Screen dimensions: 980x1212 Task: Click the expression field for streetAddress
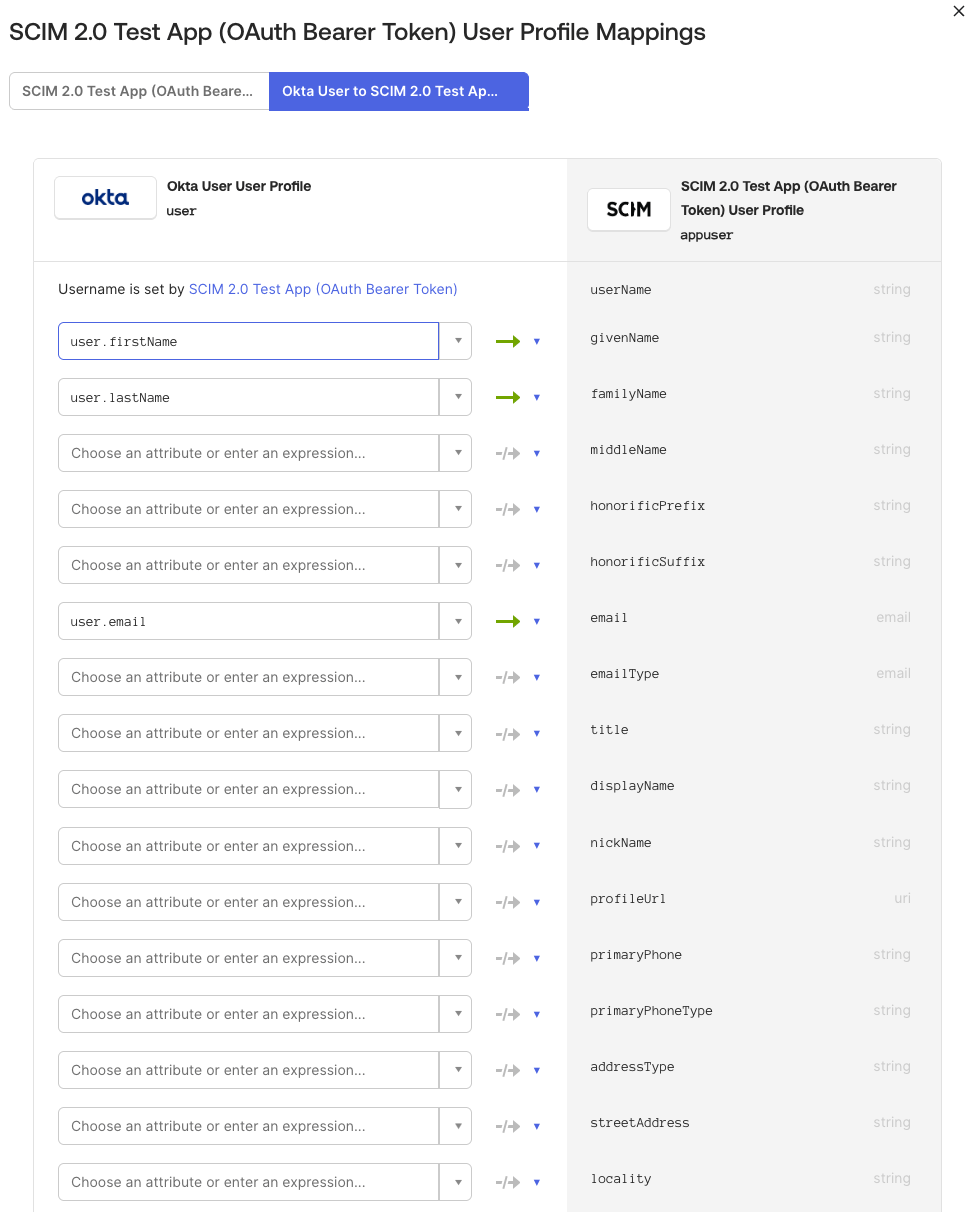click(249, 1126)
